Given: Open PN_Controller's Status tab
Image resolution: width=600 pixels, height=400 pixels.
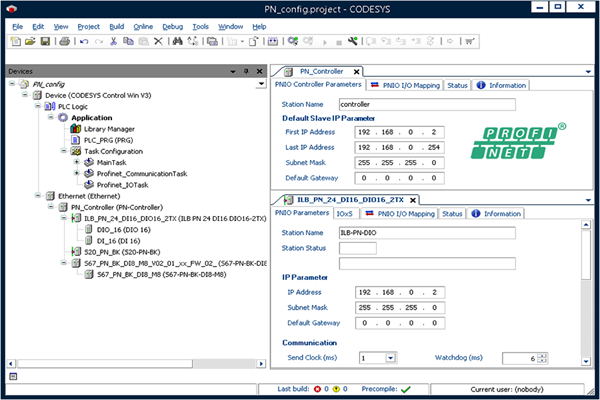Looking at the screenshot, I should click(x=457, y=85).
